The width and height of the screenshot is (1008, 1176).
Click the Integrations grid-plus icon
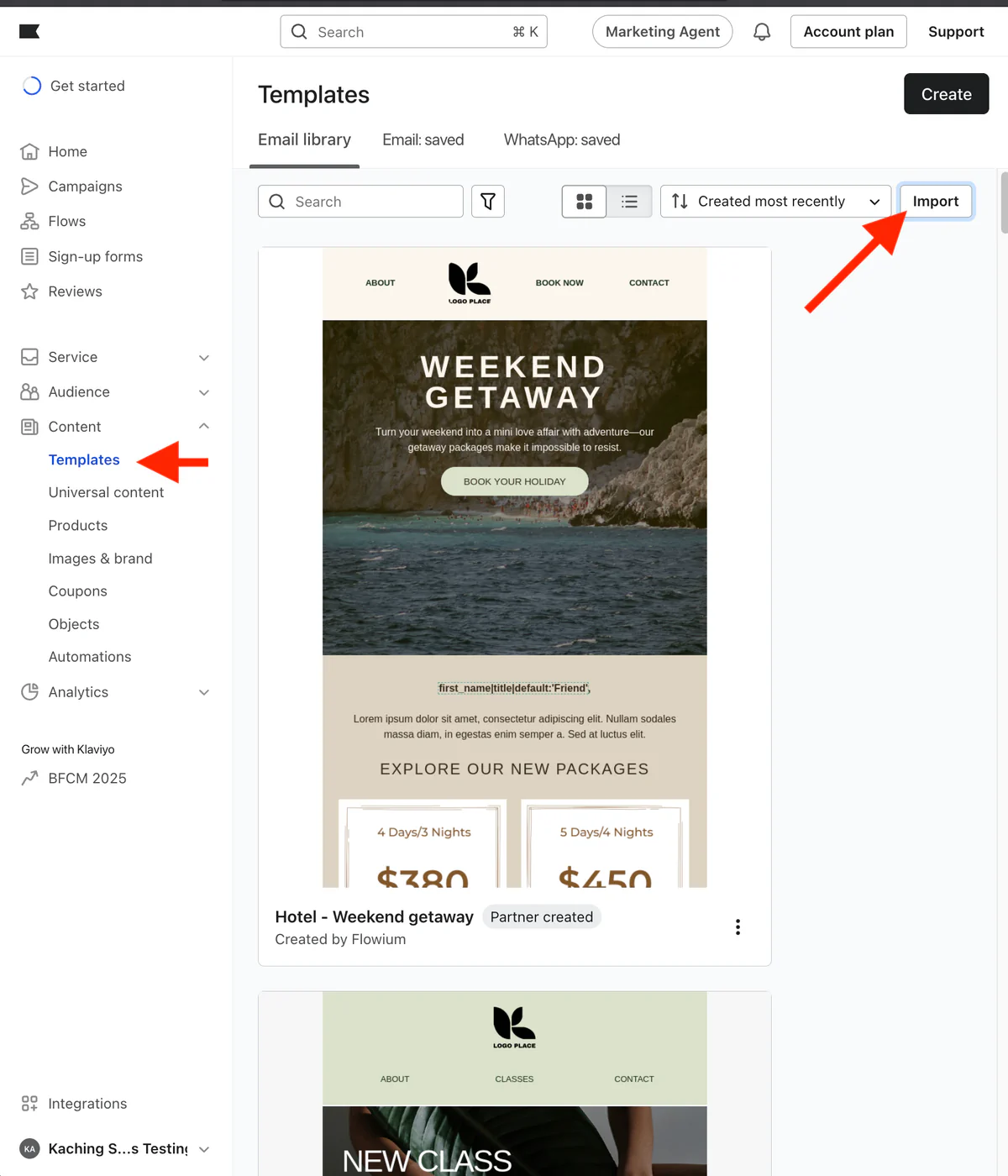point(29,1104)
